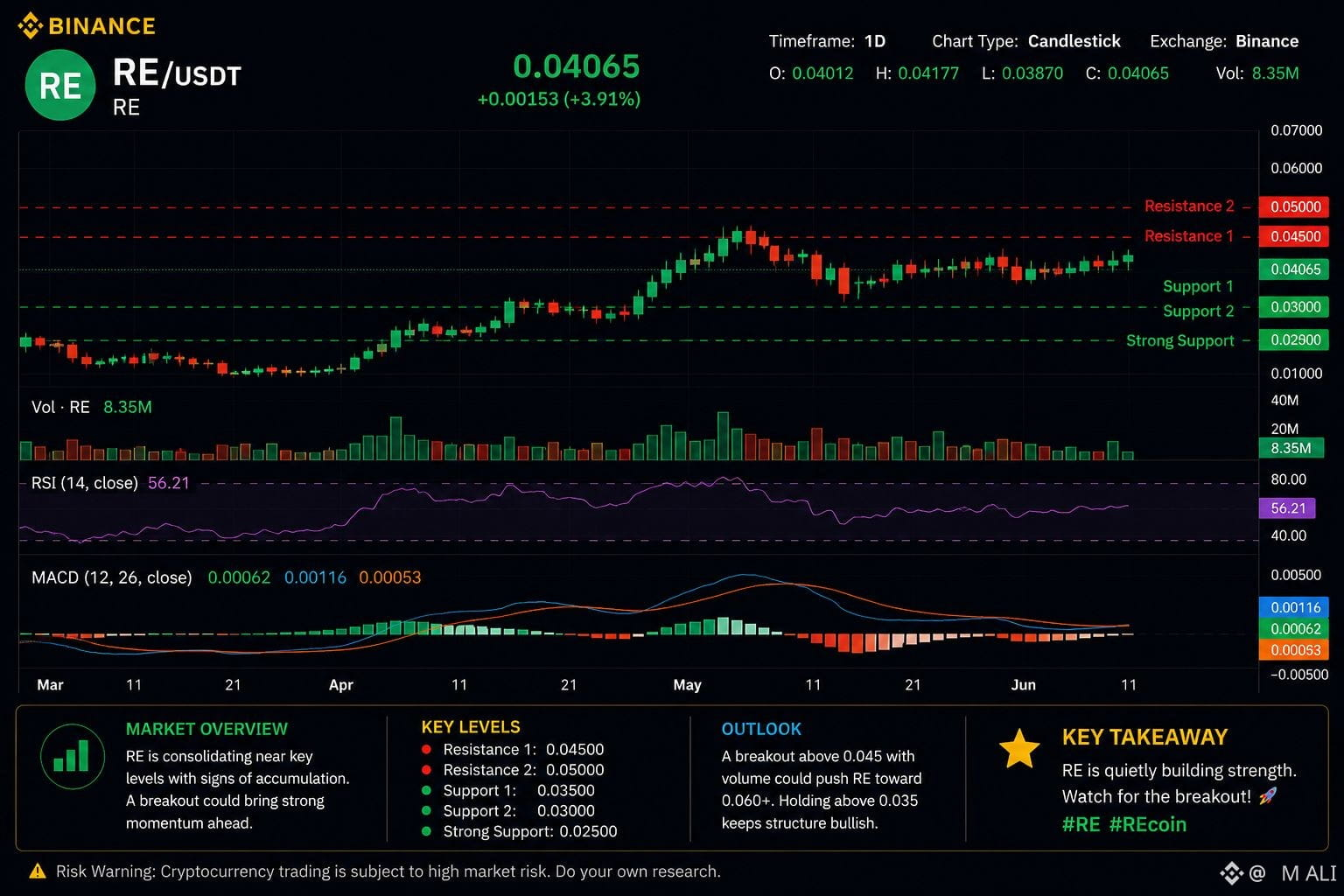Click the MARKET OVERVIEW heading
Viewport: 1344px width, 896px height.
[206, 729]
